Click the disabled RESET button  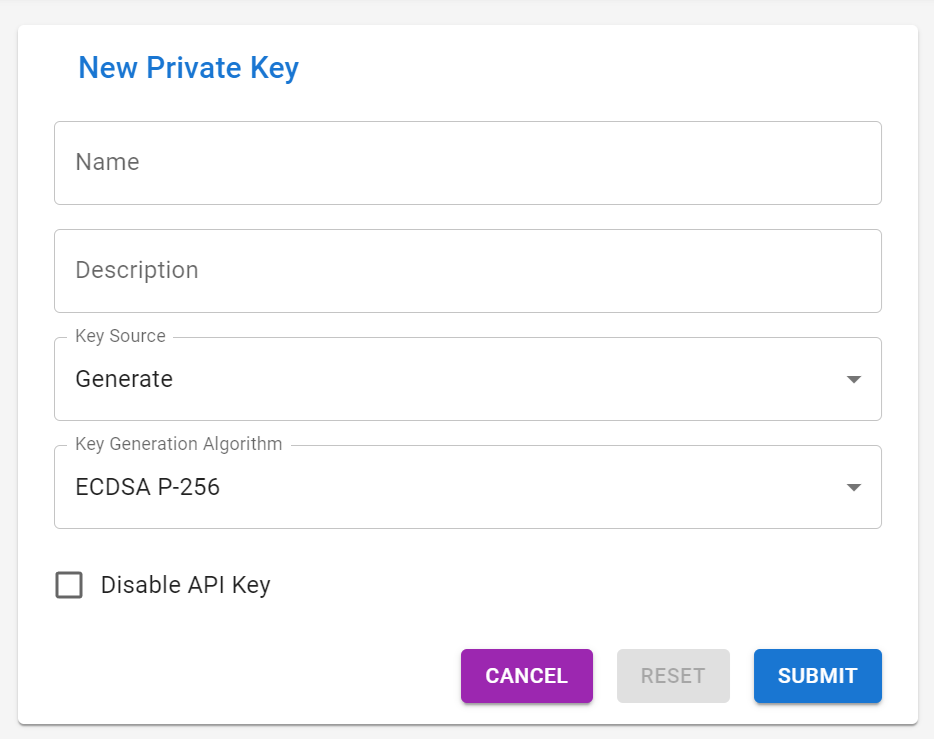673,676
